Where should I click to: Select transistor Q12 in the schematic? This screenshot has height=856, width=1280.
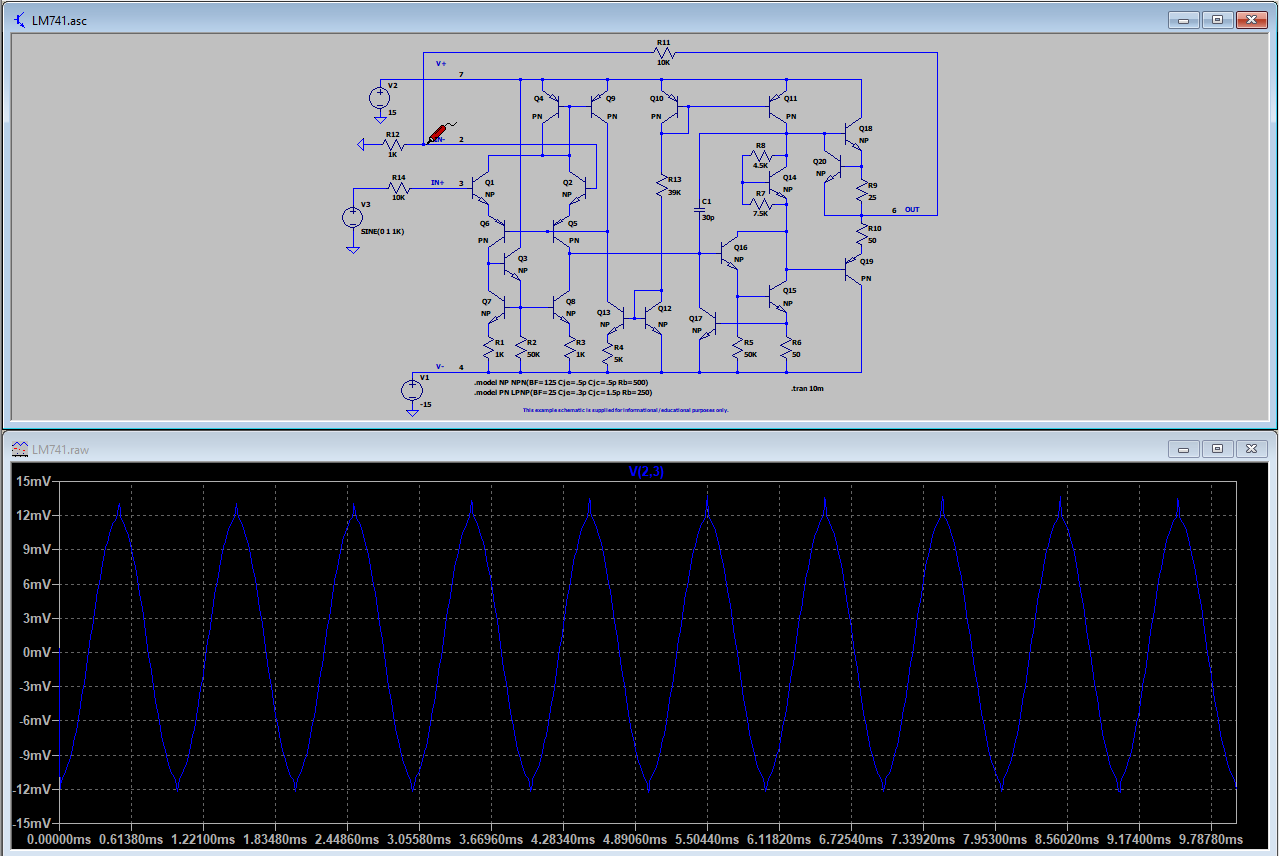(x=654, y=317)
